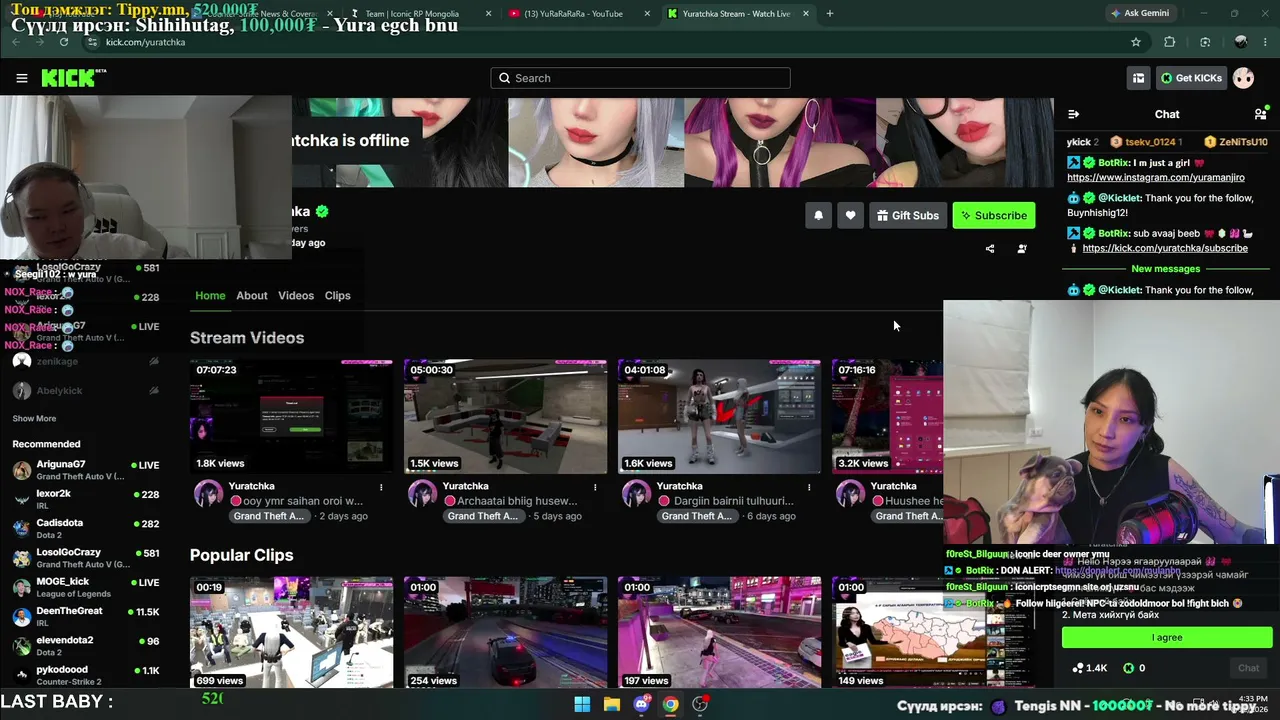Click Show More in the sidebar

click(34, 418)
